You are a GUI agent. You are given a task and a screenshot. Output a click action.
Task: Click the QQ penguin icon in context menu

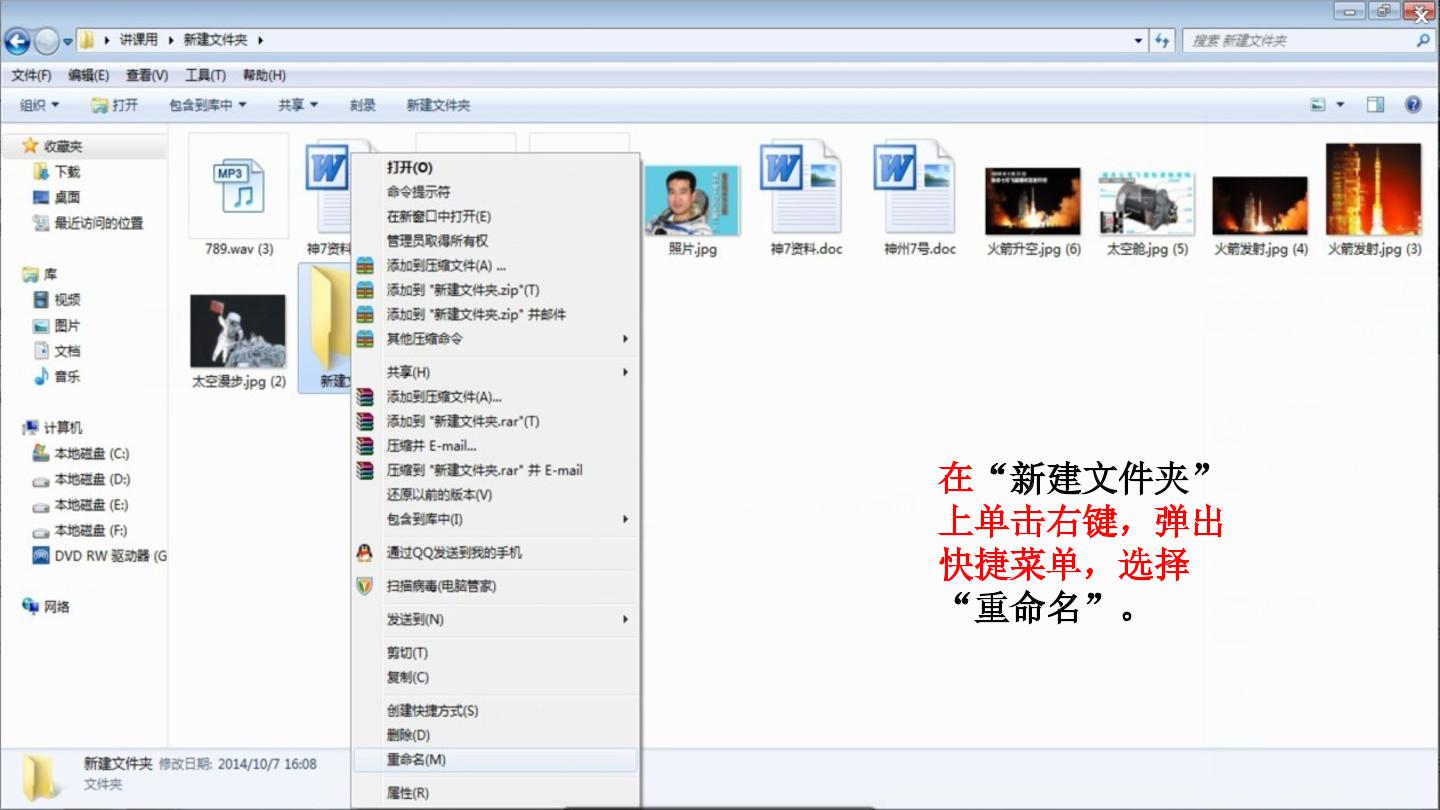(x=365, y=553)
